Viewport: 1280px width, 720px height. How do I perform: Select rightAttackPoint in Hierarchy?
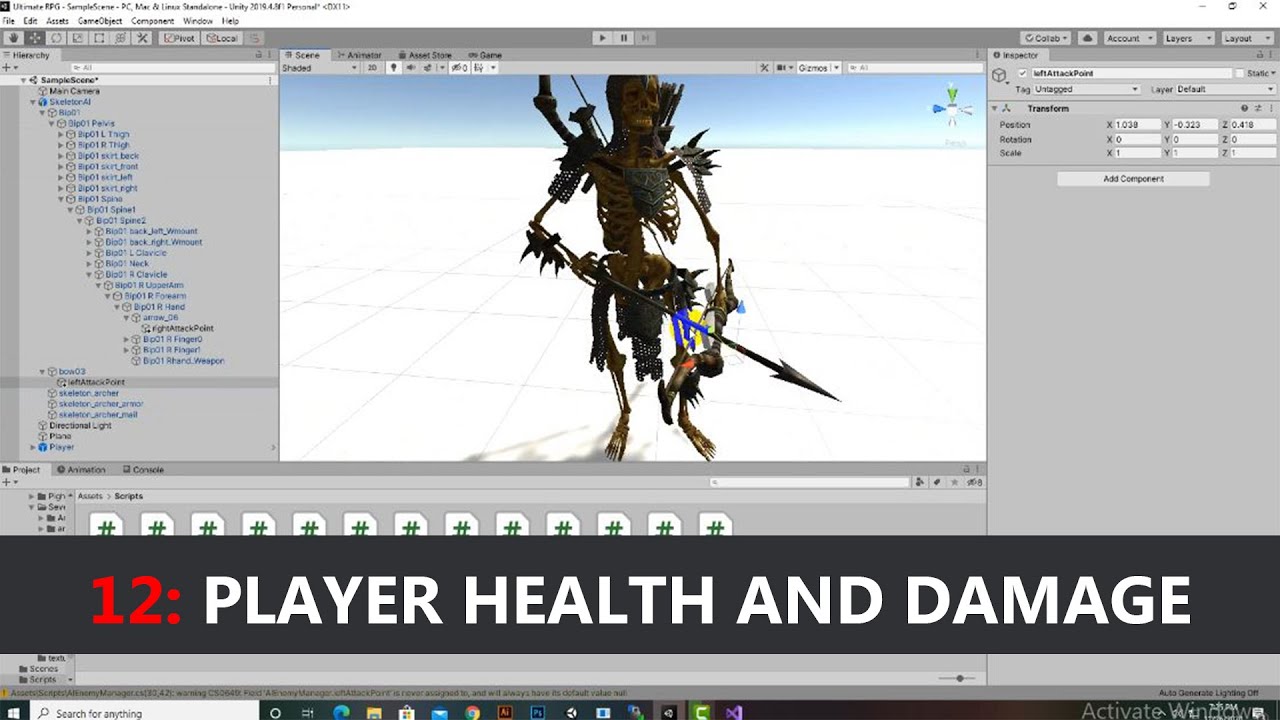(182, 328)
